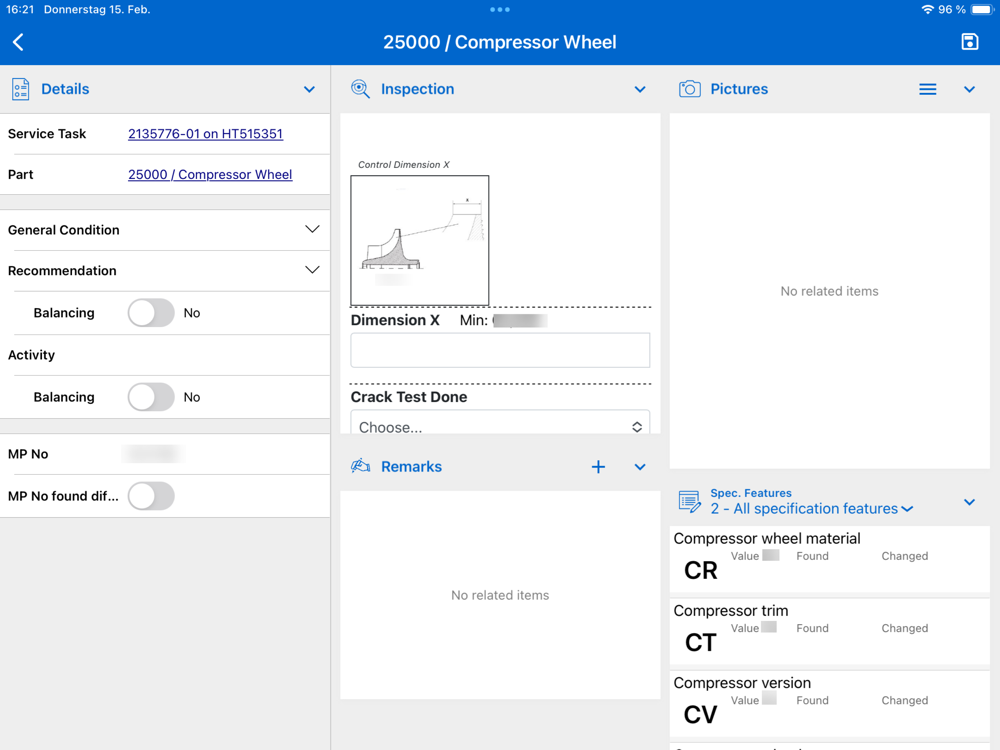Open Part link 25000 / Compressor Wheel
Screen dimensions: 1000x750
tap(210, 175)
